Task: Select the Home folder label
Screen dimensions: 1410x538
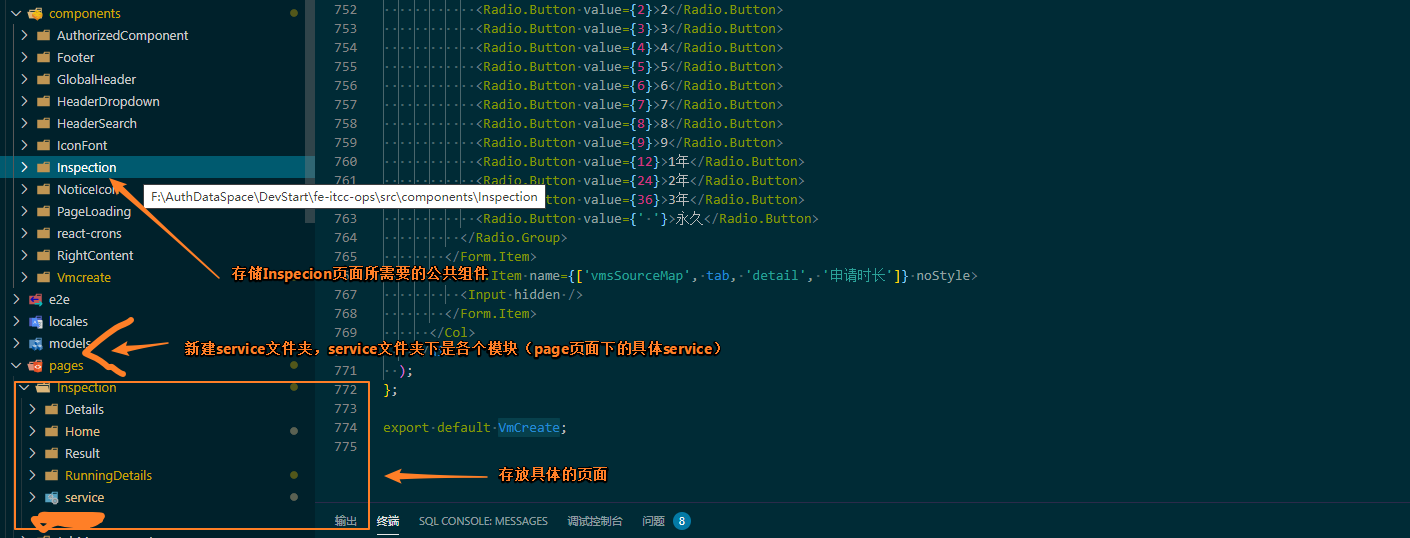Action: (82, 431)
